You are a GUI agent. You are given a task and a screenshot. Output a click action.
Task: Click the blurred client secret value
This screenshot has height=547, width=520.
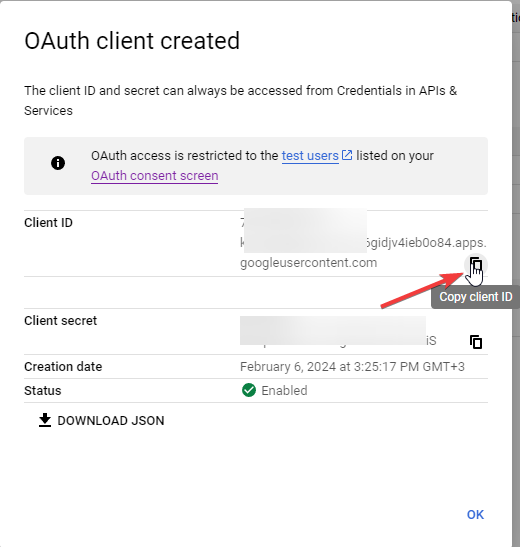(333, 331)
